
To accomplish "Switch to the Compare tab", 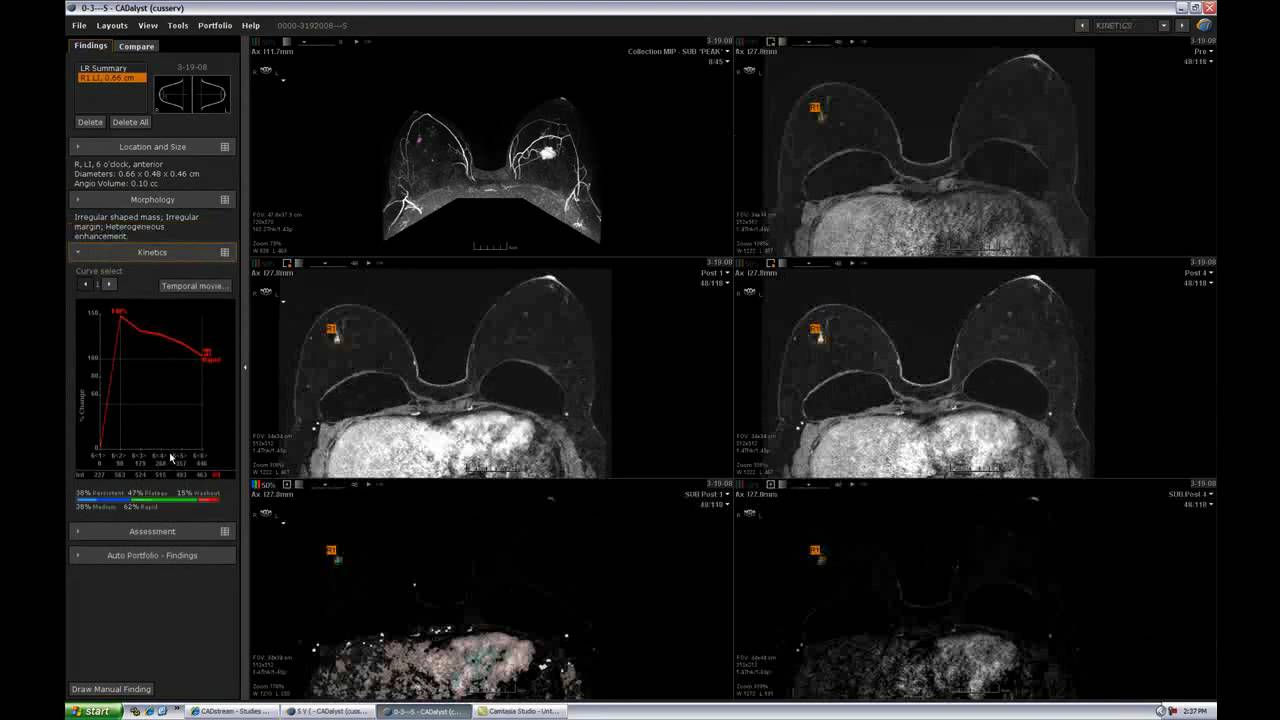I will click(137, 46).
